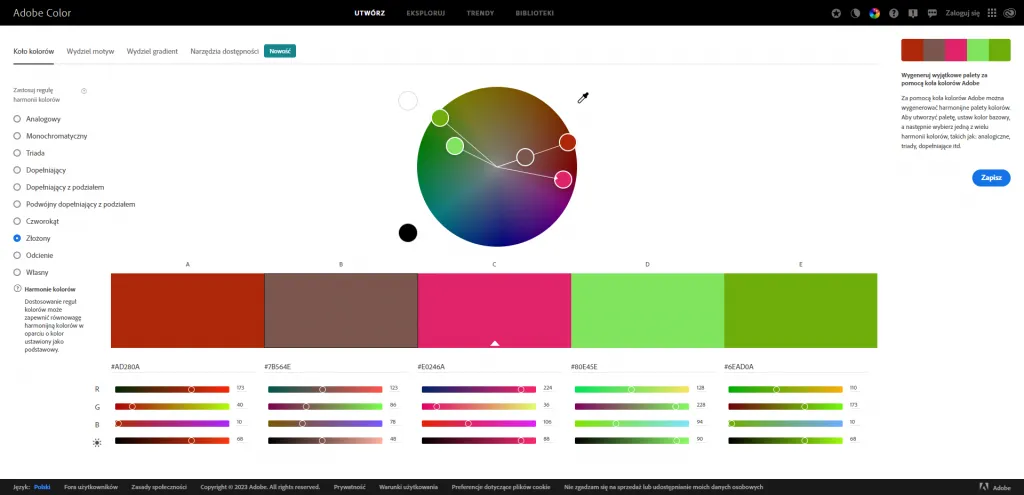The height and width of the screenshot is (495, 1024).
Task: Switch to the Koło kolorów tab
Action: [33, 51]
